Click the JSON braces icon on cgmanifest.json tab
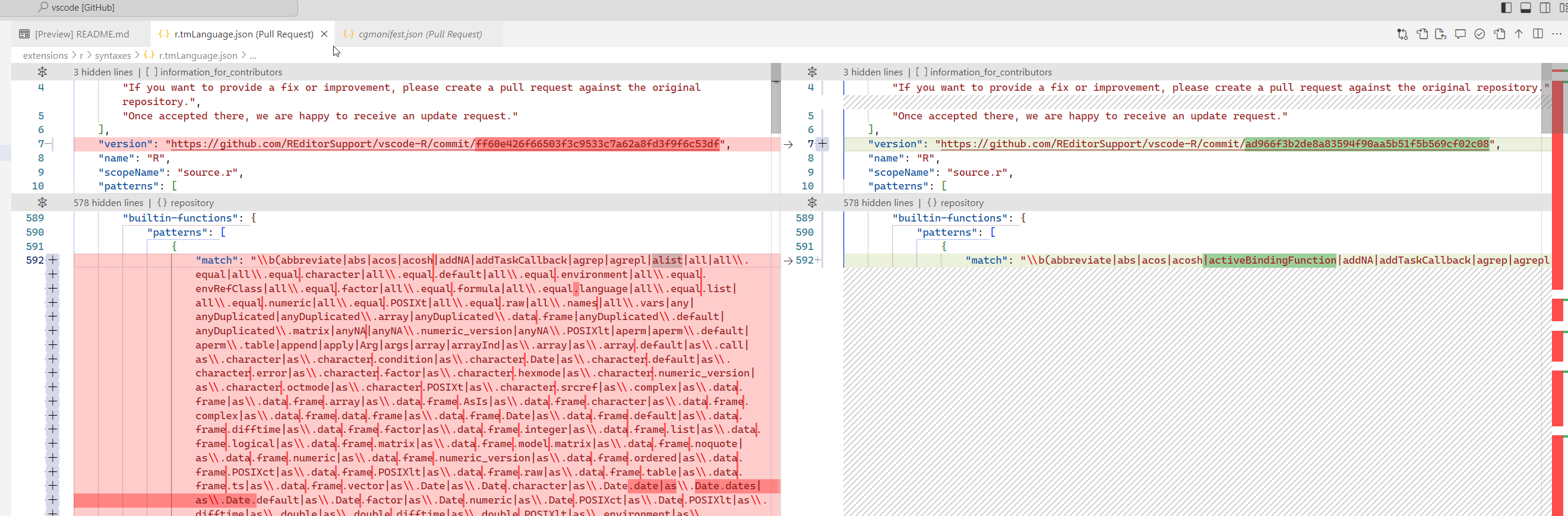1568x516 pixels. (348, 34)
